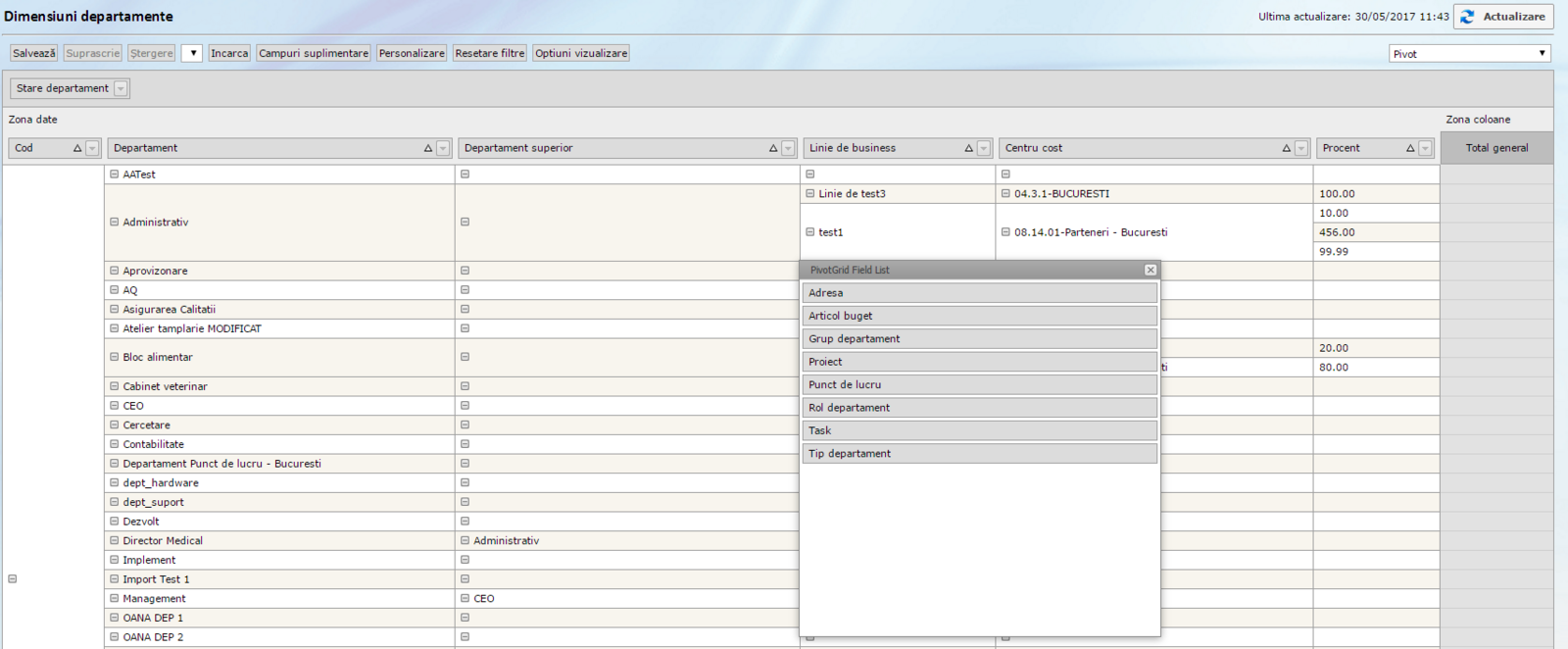Viewport: 1568px width, 649px height.
Task: Open Optiuni vizualizare
Action: coord(581,53)
